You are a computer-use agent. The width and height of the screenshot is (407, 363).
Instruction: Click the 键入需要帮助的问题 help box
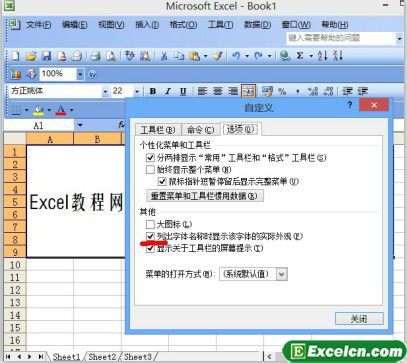tap(341, 38)
